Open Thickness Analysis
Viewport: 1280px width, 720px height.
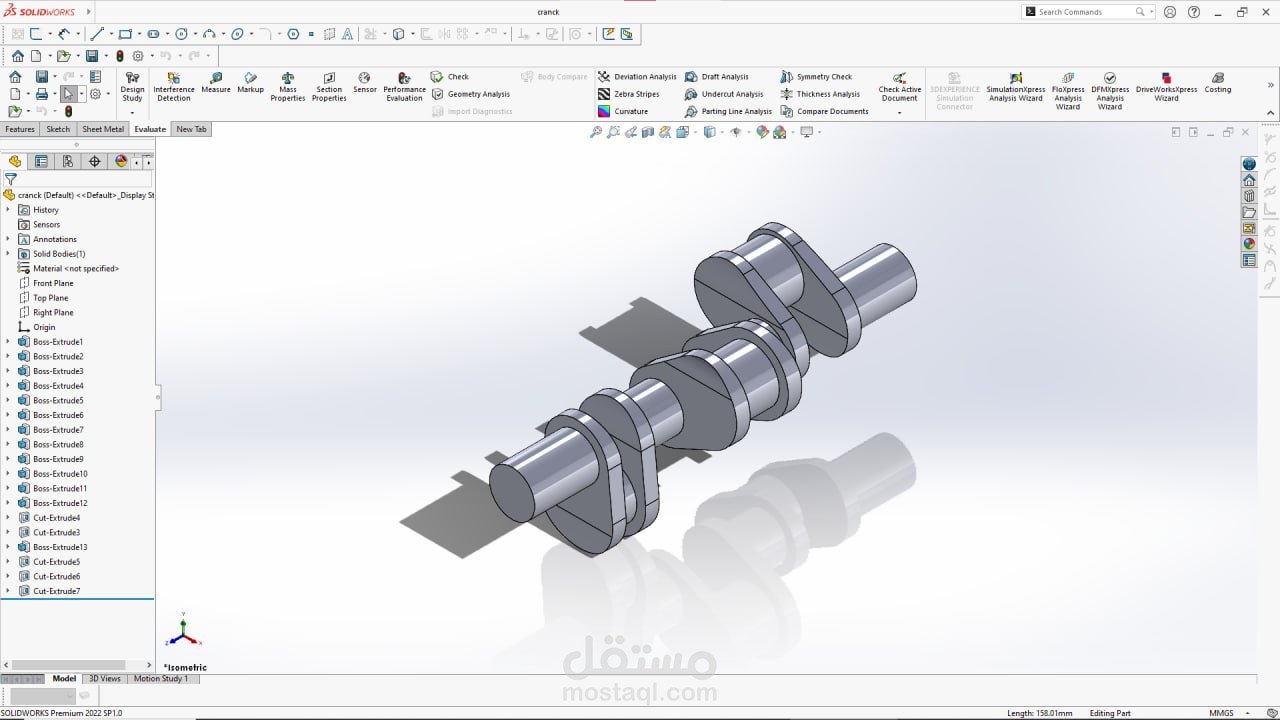pos(820,94)
